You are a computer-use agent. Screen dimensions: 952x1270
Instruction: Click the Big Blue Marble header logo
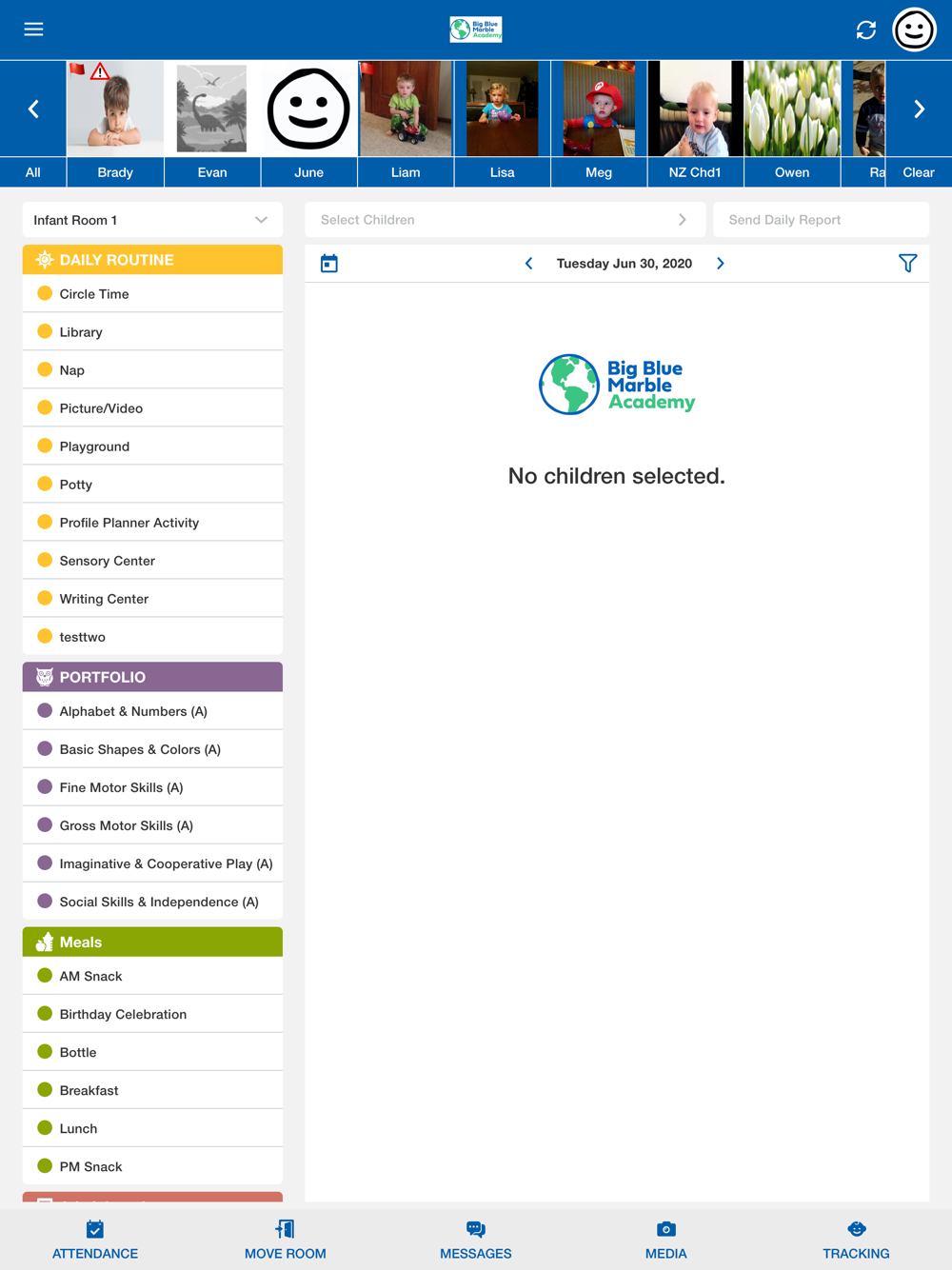click(476, 30)
